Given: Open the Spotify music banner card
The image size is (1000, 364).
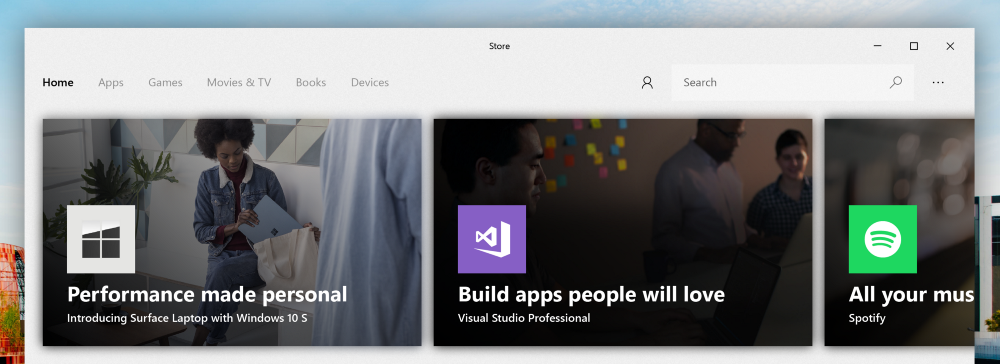Looking at the screenshot, I should click(x=899, y=233).
